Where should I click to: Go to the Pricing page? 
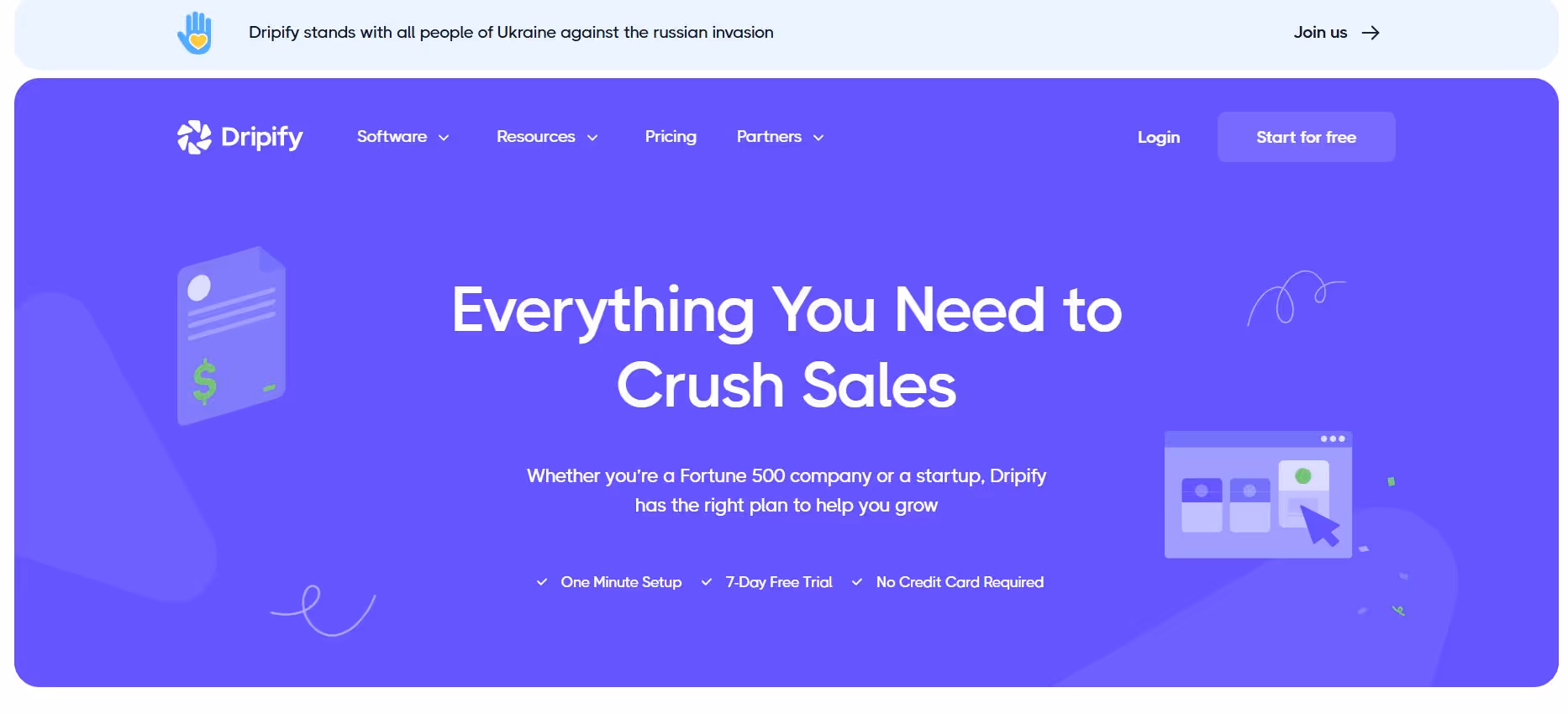(671, 137)
